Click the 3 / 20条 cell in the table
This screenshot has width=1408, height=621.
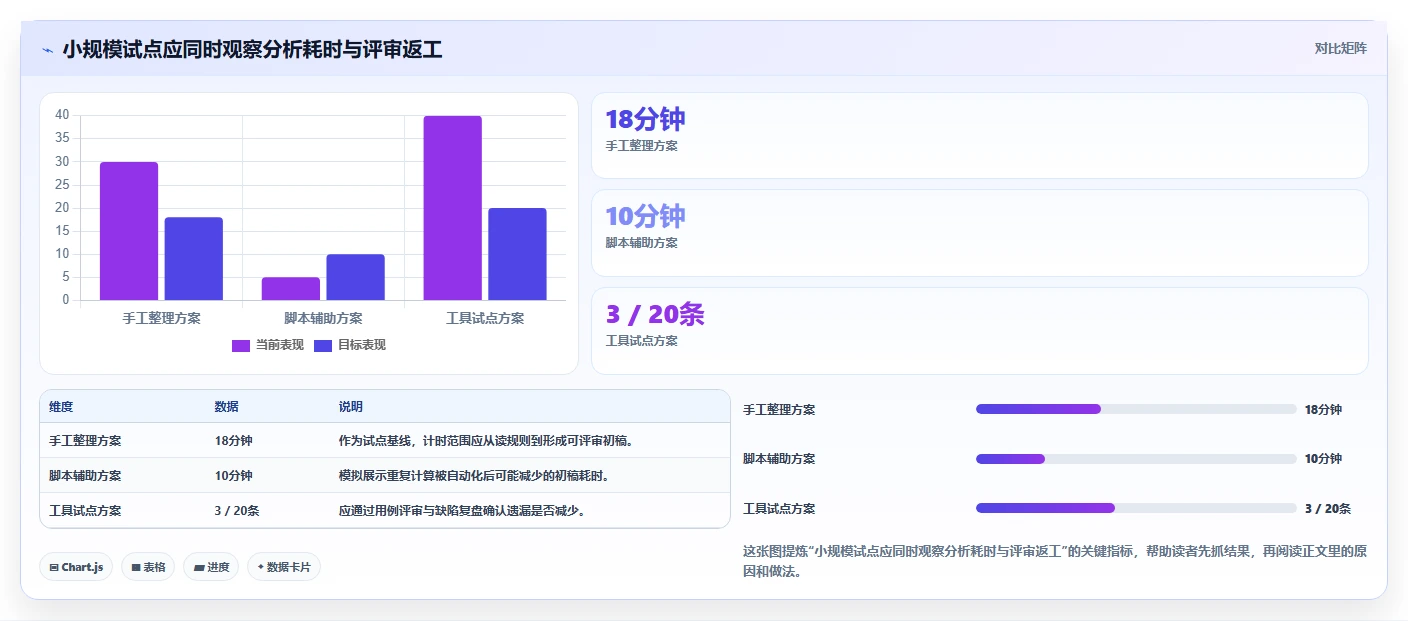pyautogui.click(x=237, y=511)
